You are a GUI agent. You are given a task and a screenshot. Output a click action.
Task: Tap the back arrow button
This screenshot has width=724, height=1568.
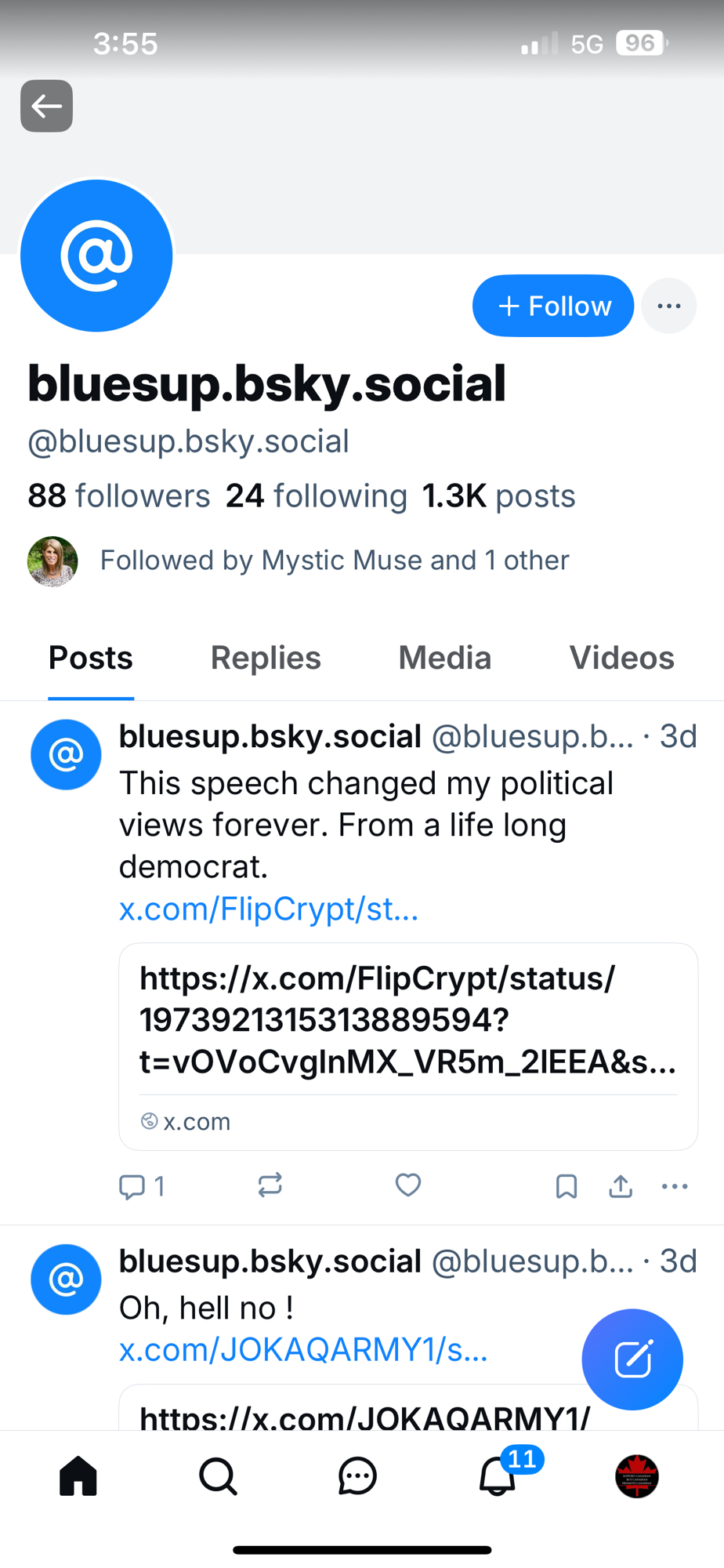point(46,106)
